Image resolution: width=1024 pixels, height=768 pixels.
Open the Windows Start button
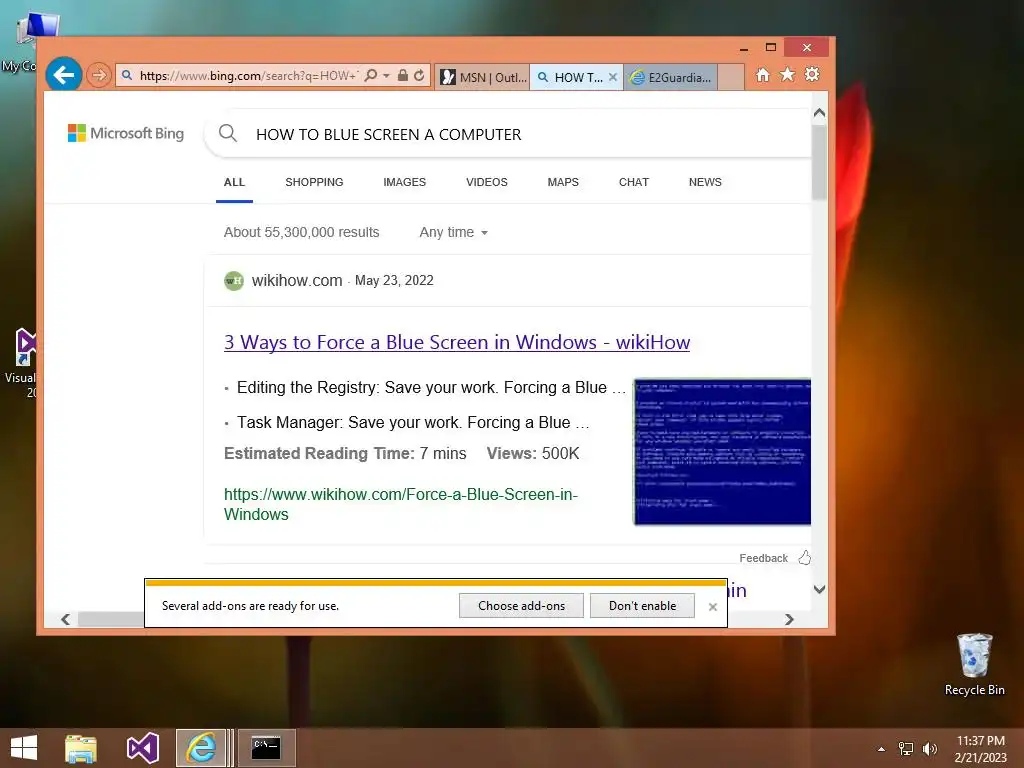click(24, 748)
